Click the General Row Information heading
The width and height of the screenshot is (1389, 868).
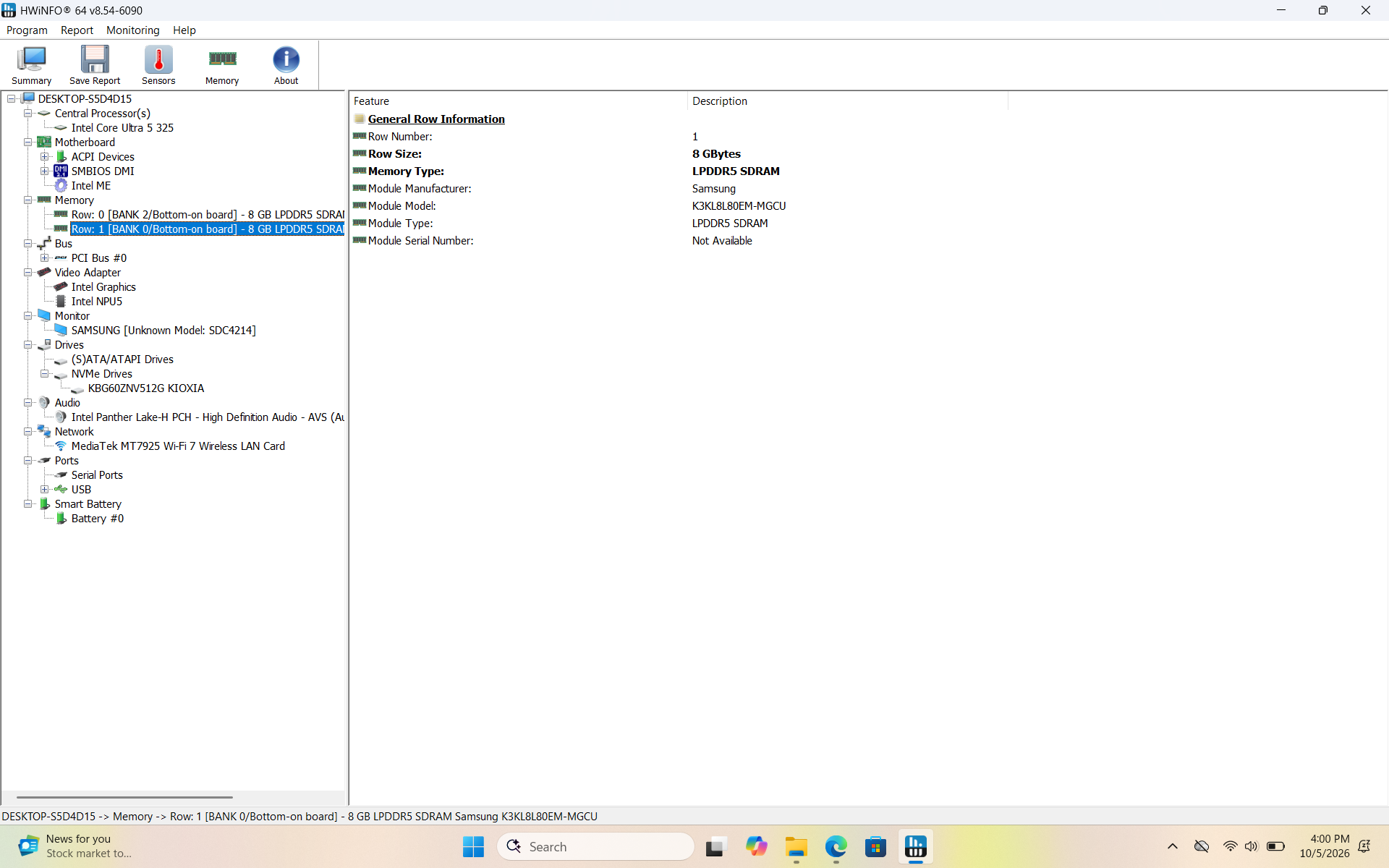436,119
